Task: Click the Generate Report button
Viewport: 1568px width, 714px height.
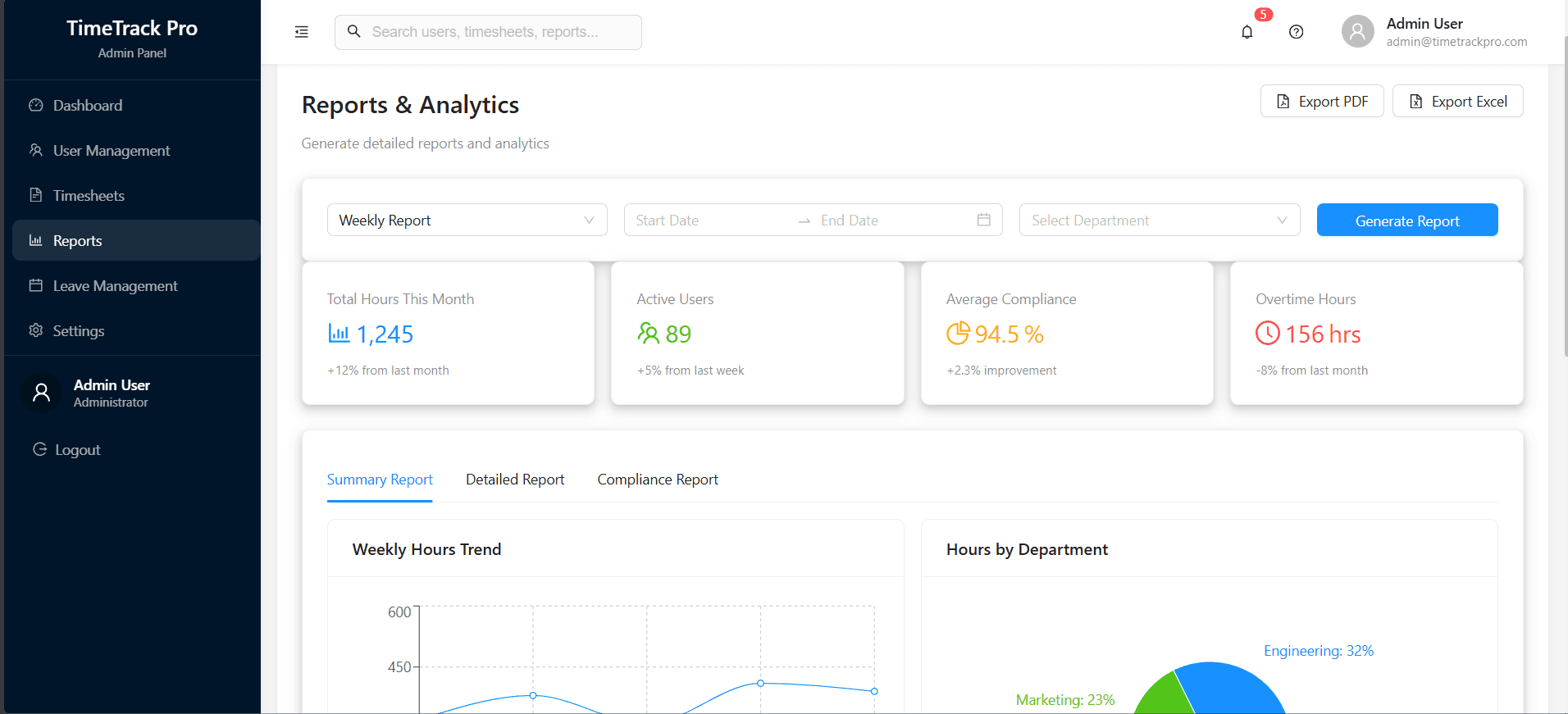Action: click(x=1407, y=220)
